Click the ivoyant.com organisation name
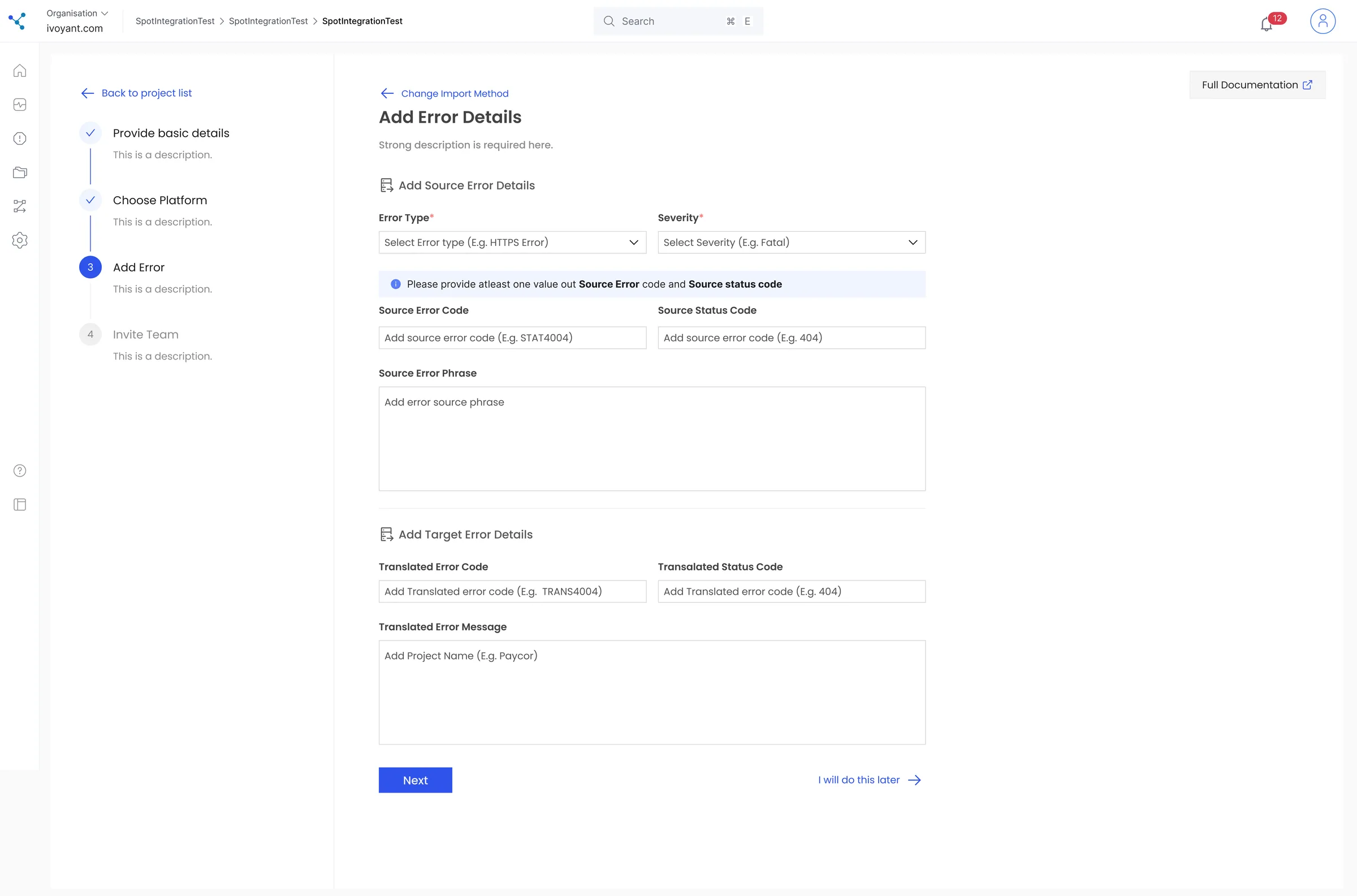1357x896 pixels. [75, 29]
